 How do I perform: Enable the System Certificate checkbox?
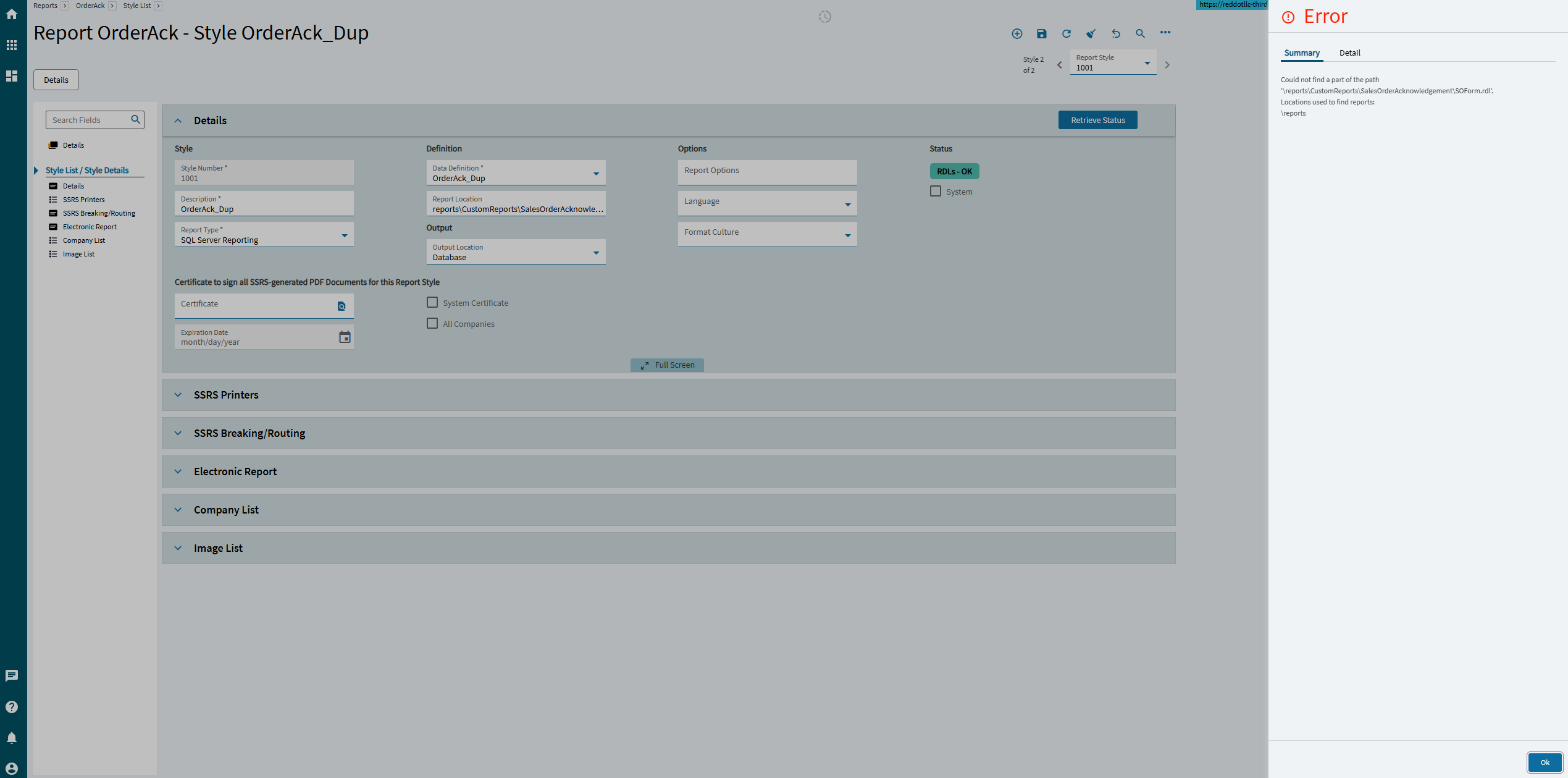coord(432,303)
